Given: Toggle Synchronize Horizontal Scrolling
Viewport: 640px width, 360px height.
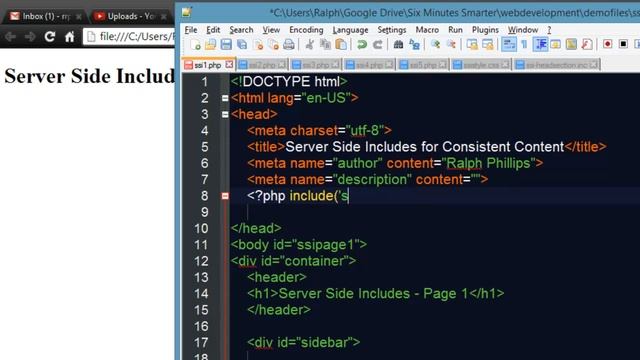Looking at the screenshot, I should [x=488, y=44].
